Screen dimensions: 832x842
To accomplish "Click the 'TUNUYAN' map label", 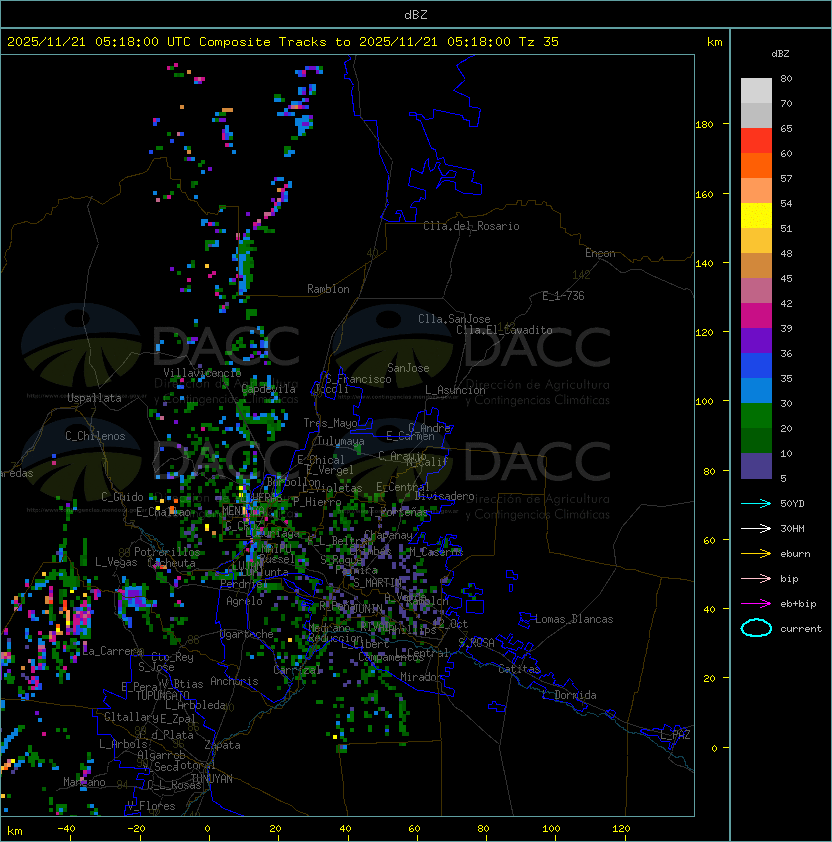I will point(212,779).
